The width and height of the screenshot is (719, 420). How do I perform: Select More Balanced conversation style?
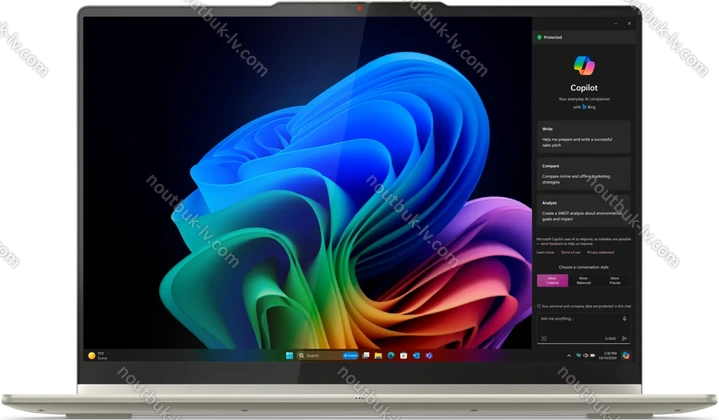583,281
